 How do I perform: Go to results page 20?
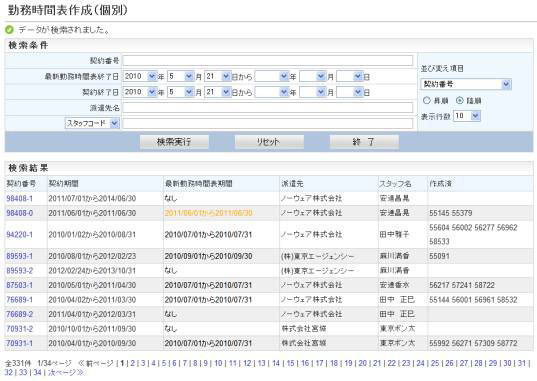363,363
